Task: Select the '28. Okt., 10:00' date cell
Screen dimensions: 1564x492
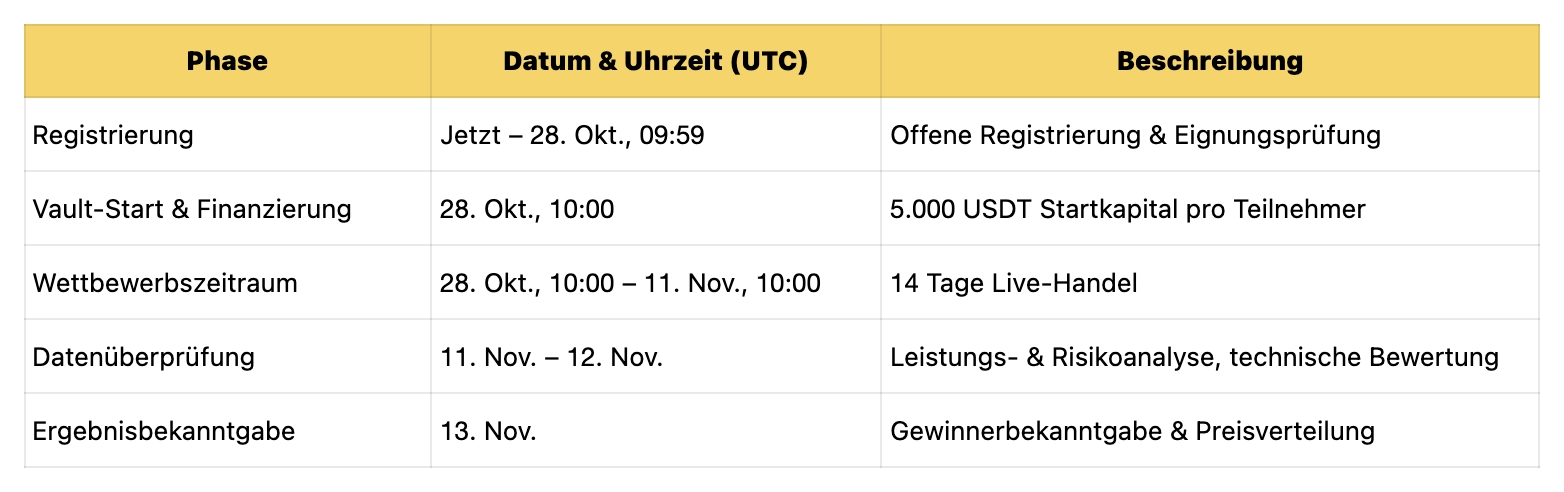Action: [x=527, y=209]
